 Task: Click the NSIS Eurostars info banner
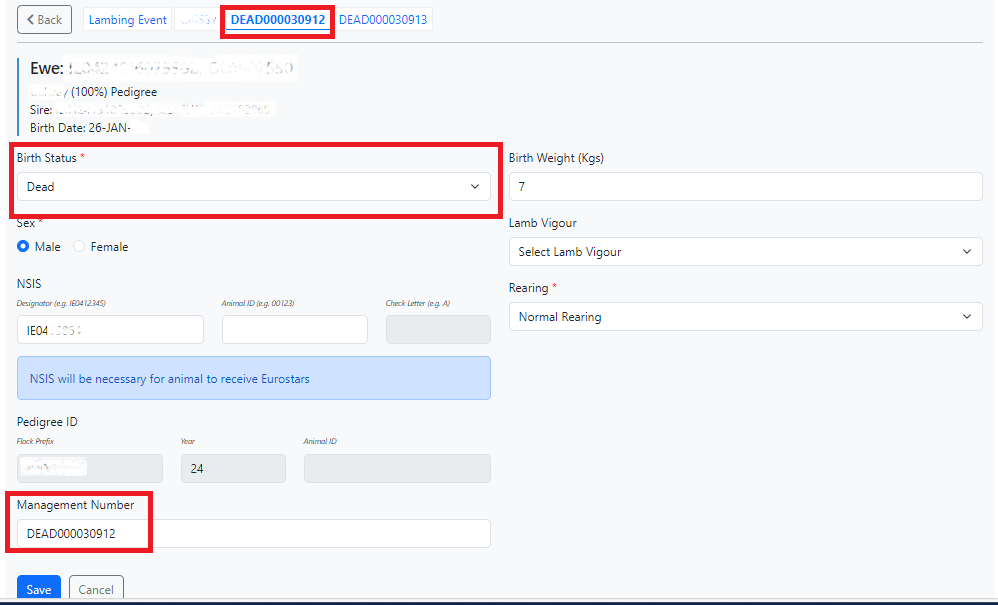tap(253, 378)
